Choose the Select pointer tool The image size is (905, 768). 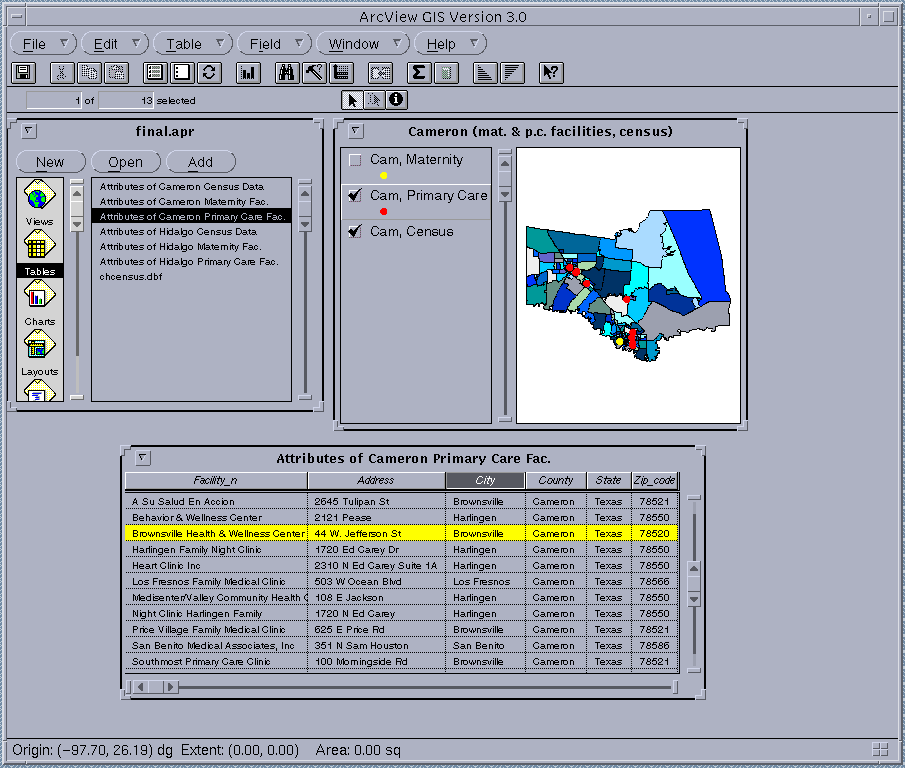click(x=352, y=100)
